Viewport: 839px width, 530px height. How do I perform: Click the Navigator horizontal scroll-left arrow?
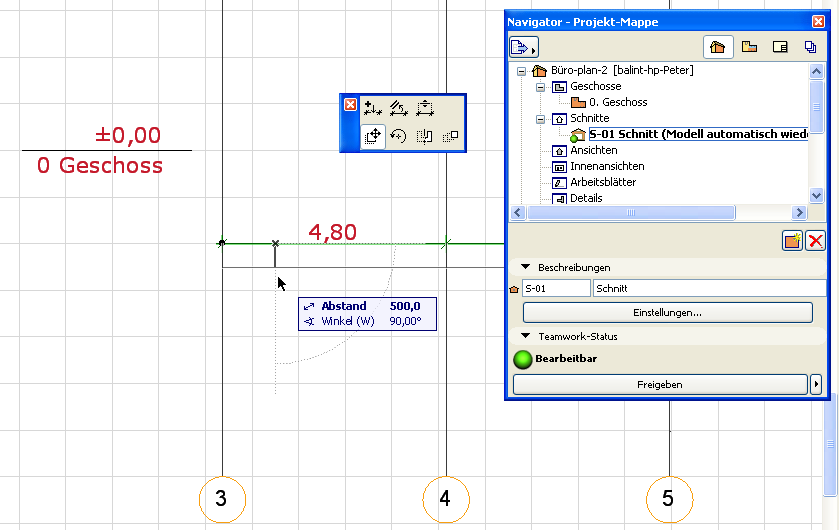tap(517, 213)
